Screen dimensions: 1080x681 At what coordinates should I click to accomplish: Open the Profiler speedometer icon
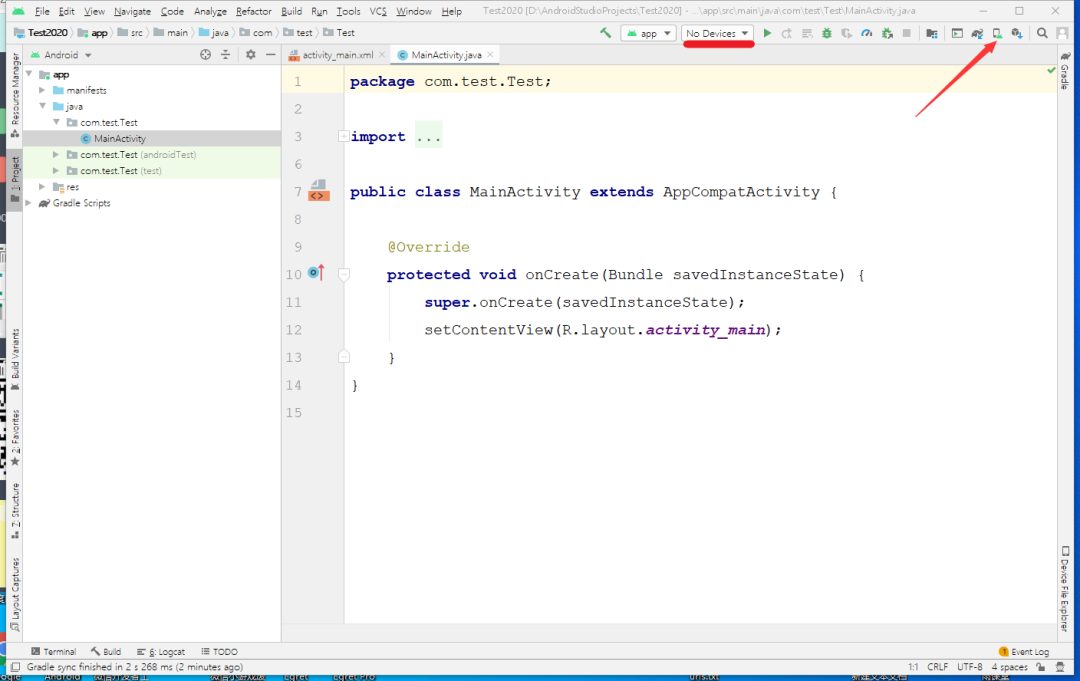coord(866,33)
